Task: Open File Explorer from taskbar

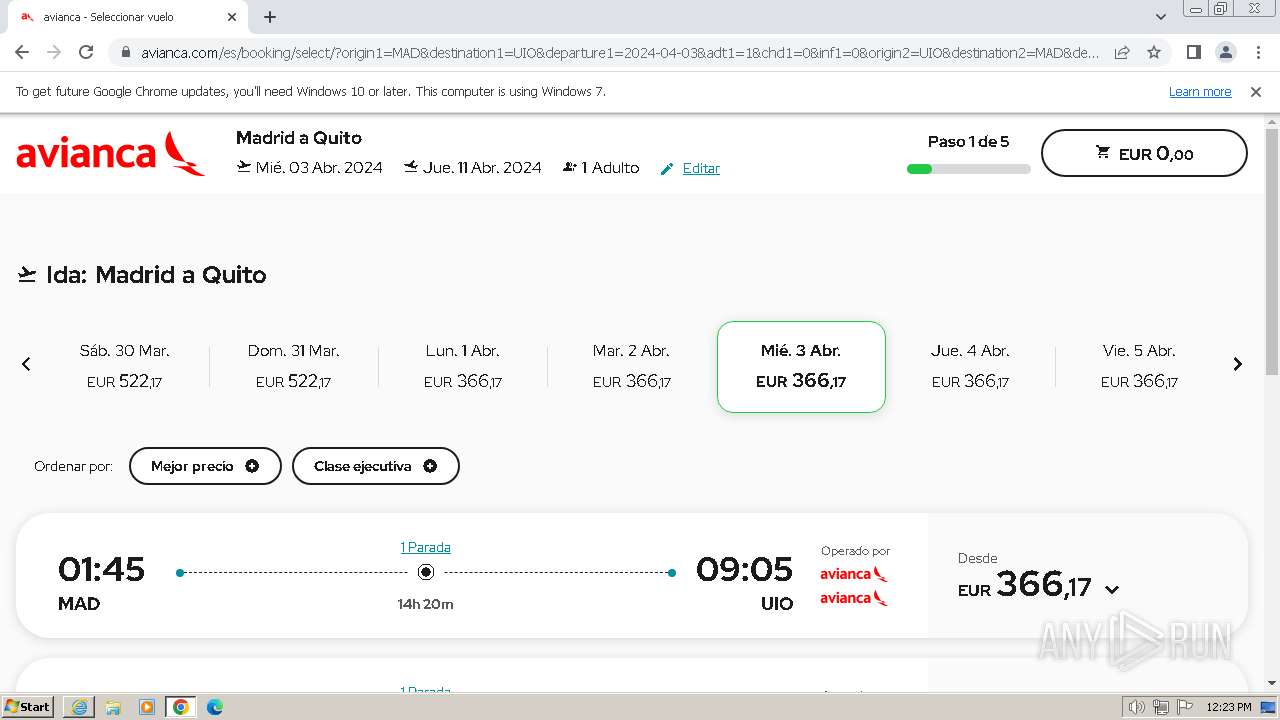Action: click(113, 707)
